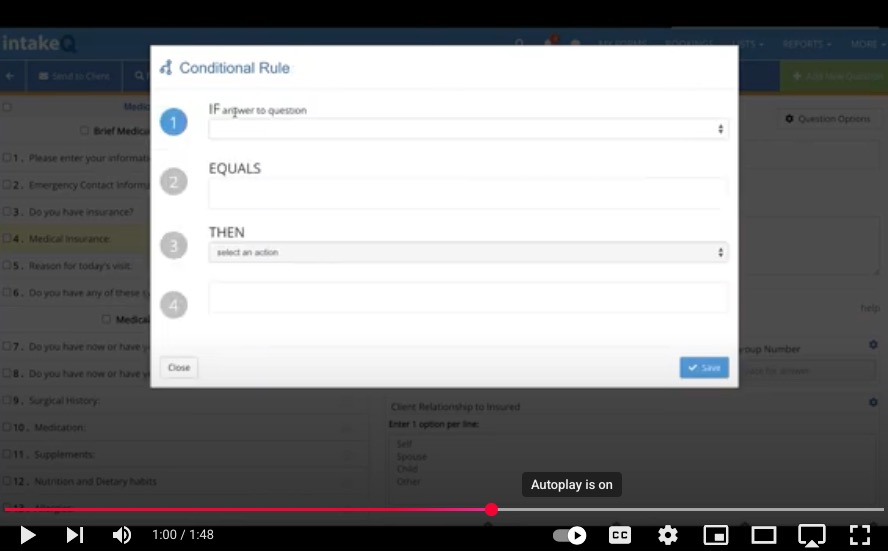Open the Lists menu
The image size is (888, 551).
pos(748,44)
